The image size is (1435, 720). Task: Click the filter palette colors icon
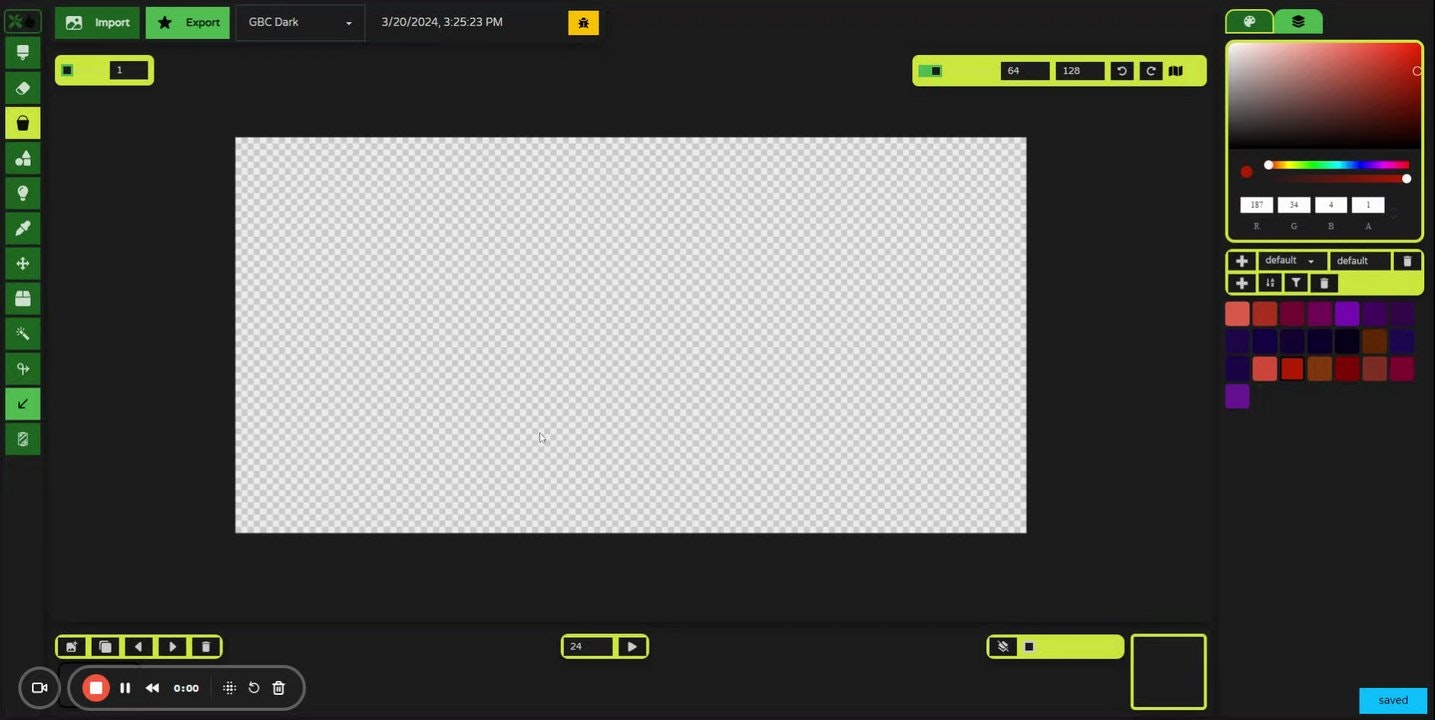[x=1295, y=282]
